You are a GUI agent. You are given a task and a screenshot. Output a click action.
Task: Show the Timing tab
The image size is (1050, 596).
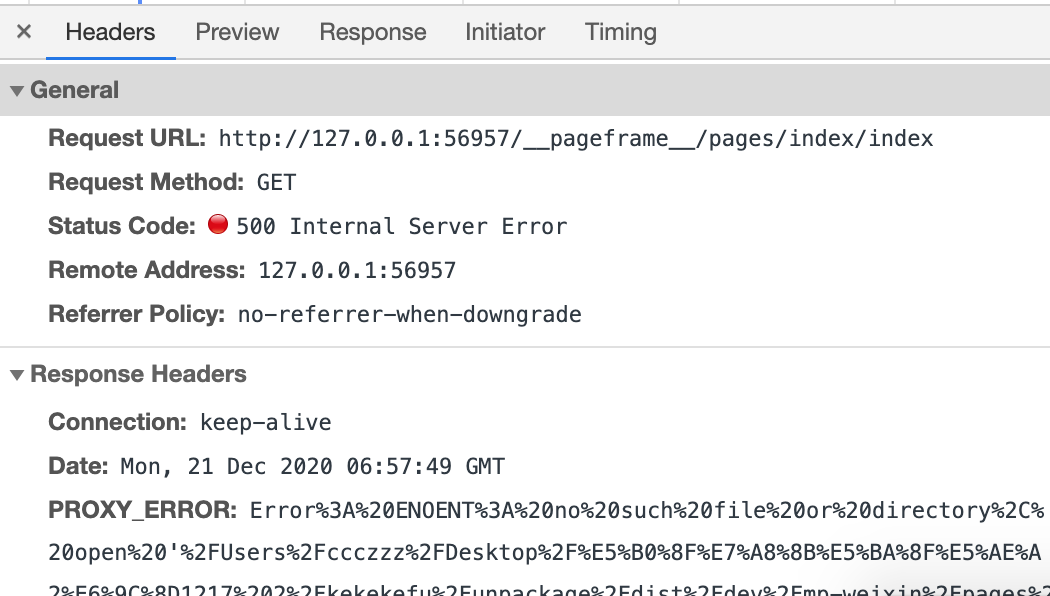pyautogui.click(x=621, y=31)
